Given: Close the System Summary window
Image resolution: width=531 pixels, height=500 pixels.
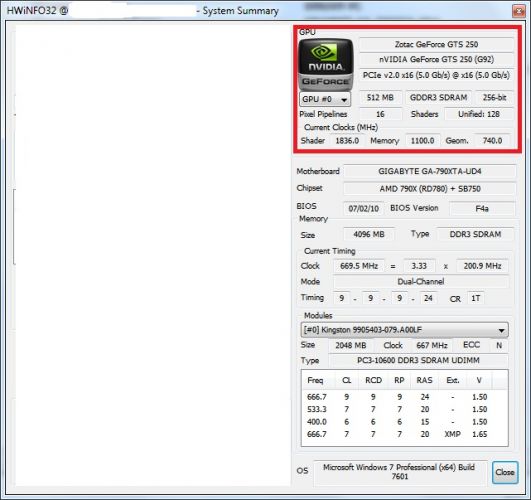Looking at the screenshot, I should point(518,11).
